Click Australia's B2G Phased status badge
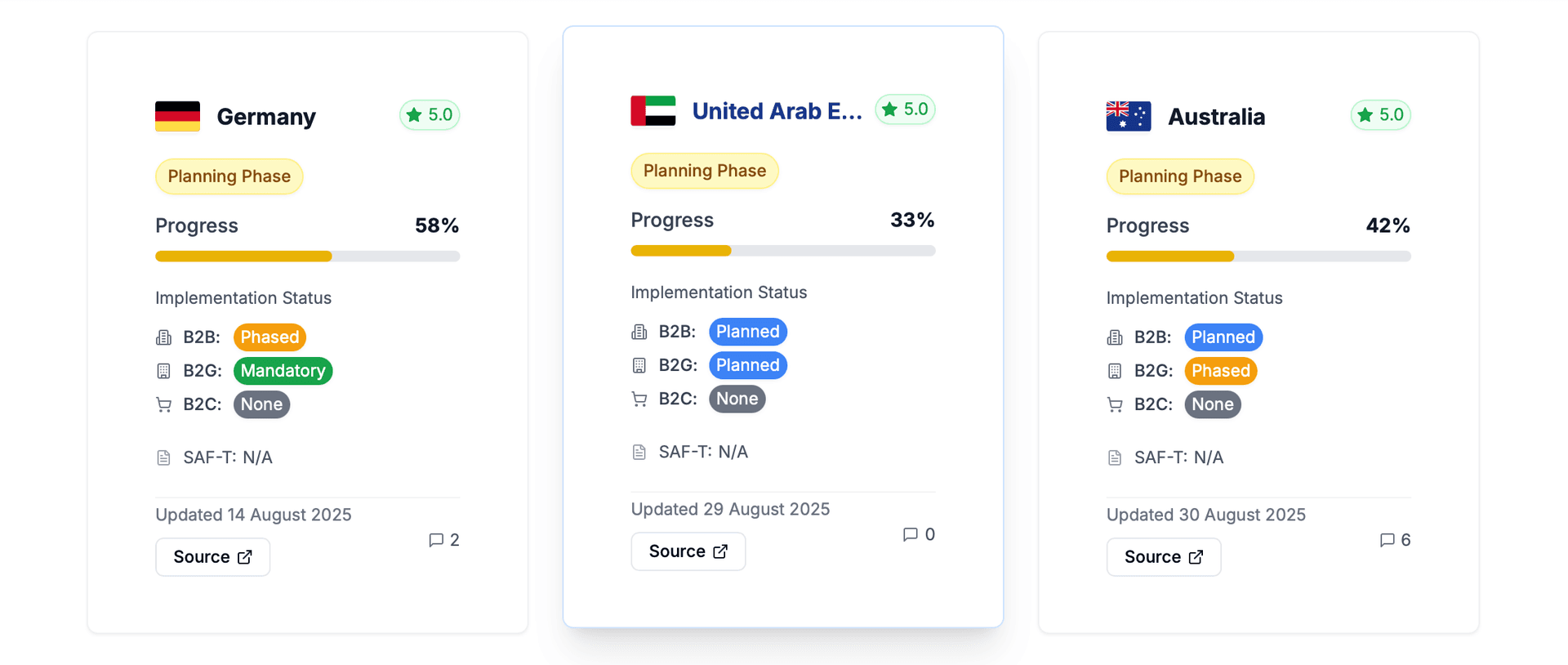Image resolution: width=1568 pixels, height=665 pixels. pos(1220,371)
